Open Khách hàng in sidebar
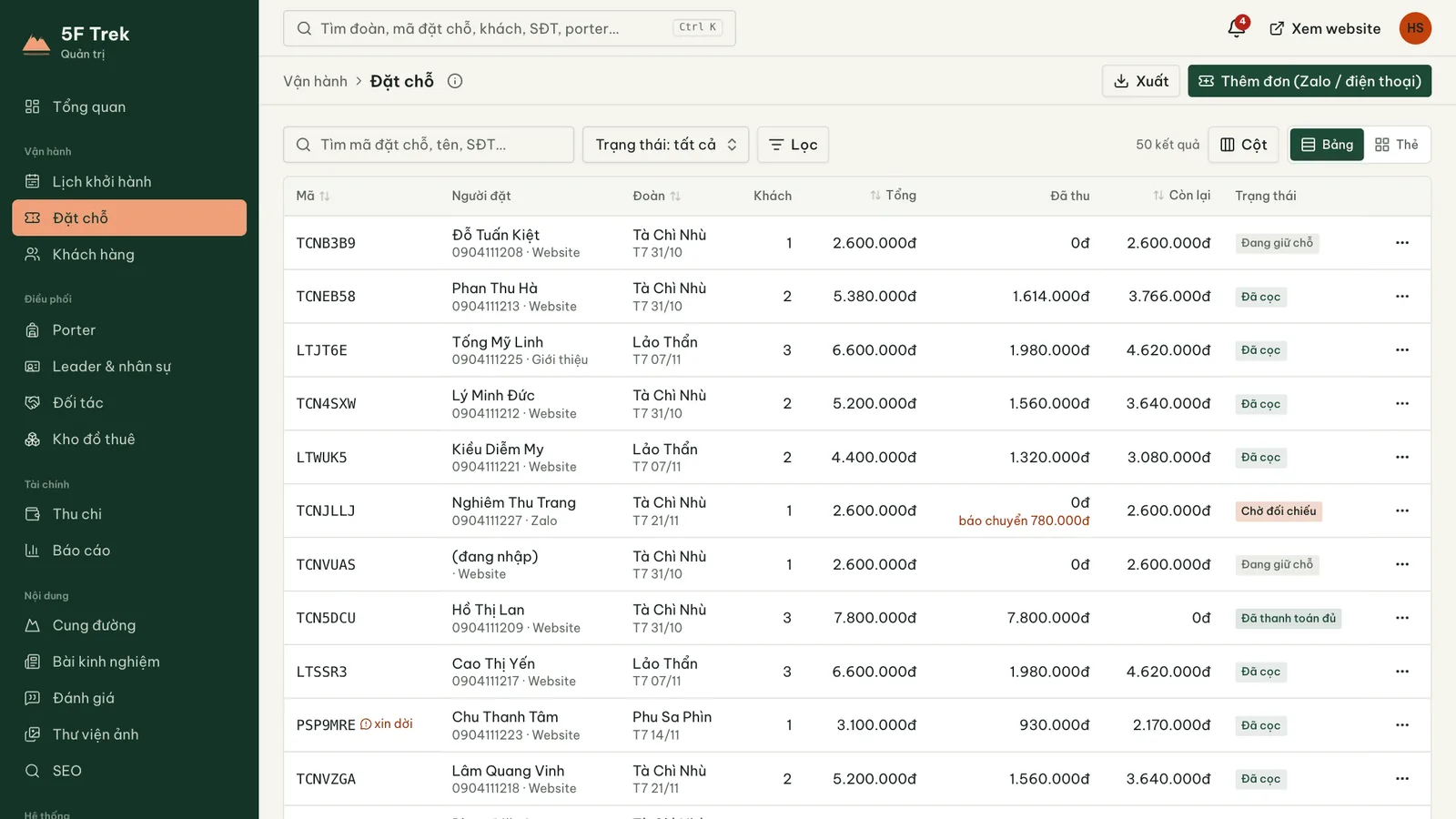Viewport: 1456px width, 819px height. pos(129,255)
